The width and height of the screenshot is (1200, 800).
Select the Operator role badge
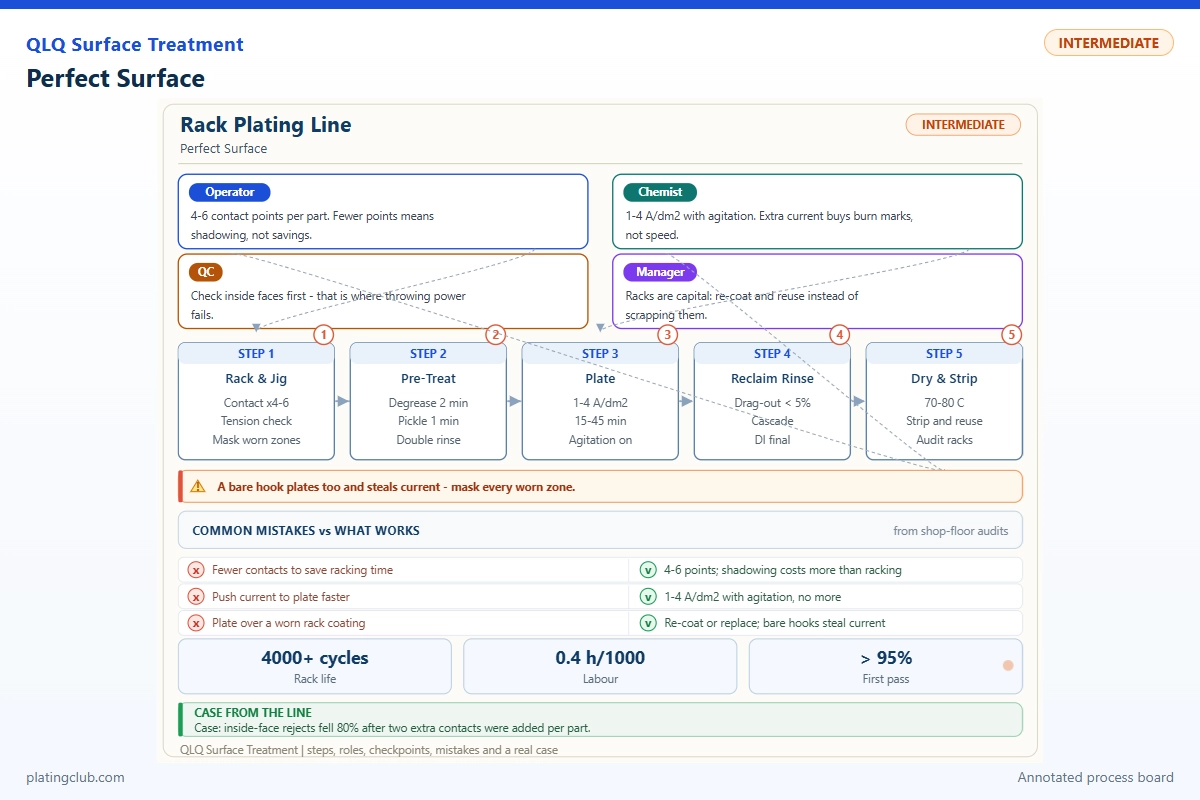pos(230,192)
